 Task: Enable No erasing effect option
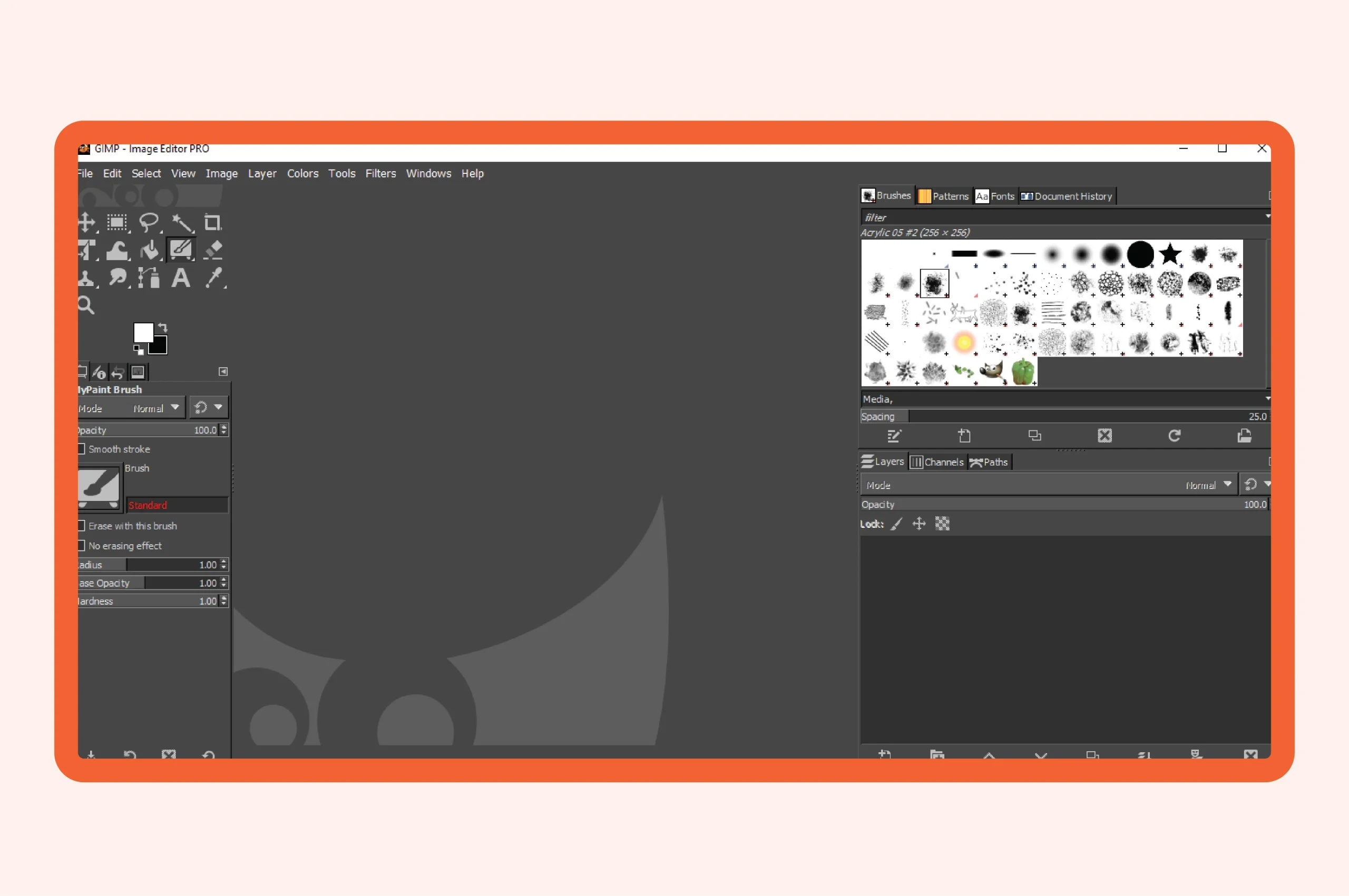click(81, 546)
